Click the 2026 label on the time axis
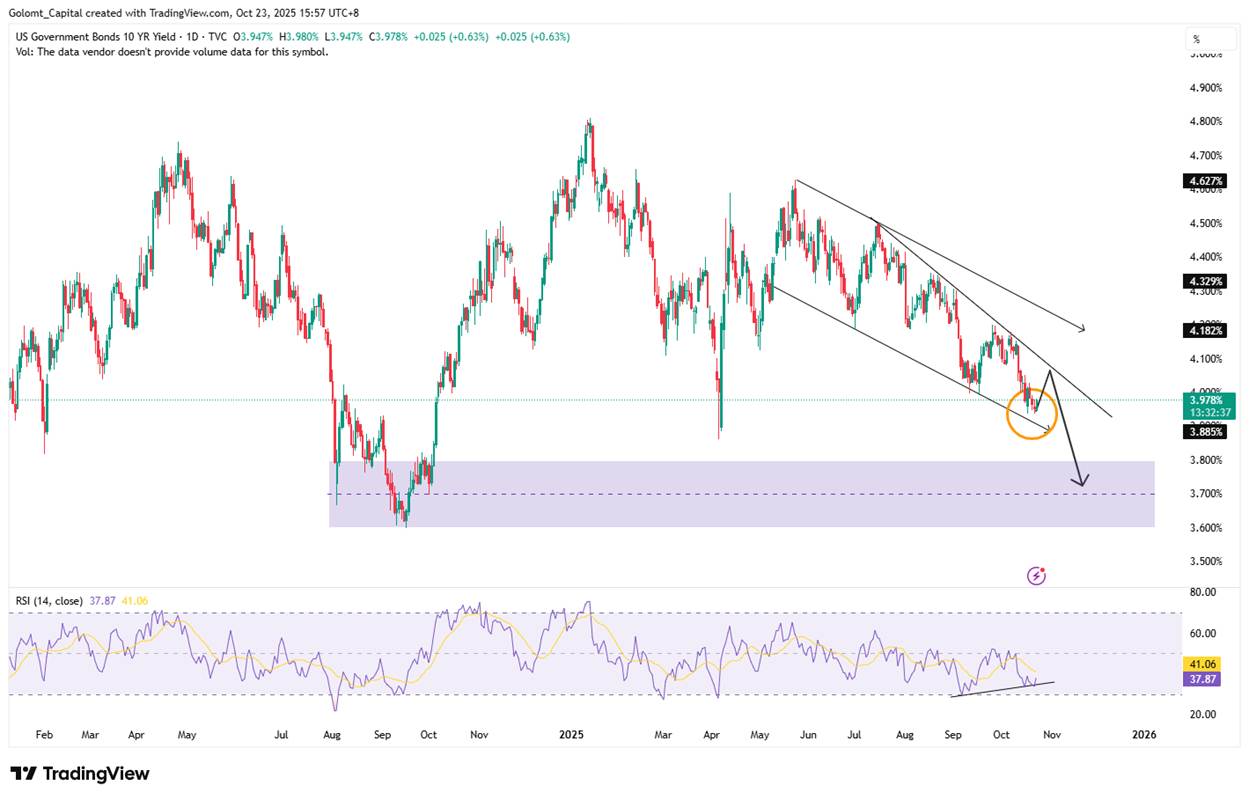Image resolution: width=1249 pixels, height=800 pixels. pos(1144,734)
